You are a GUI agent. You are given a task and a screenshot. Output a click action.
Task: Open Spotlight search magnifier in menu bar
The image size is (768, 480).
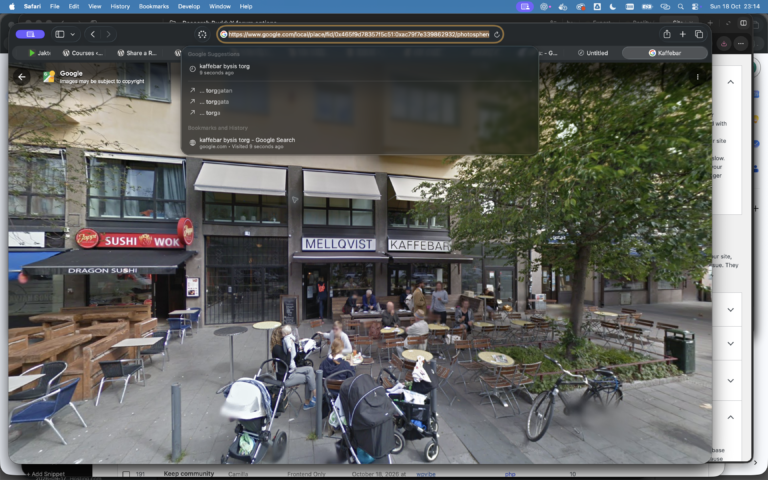tap(680, 6)
